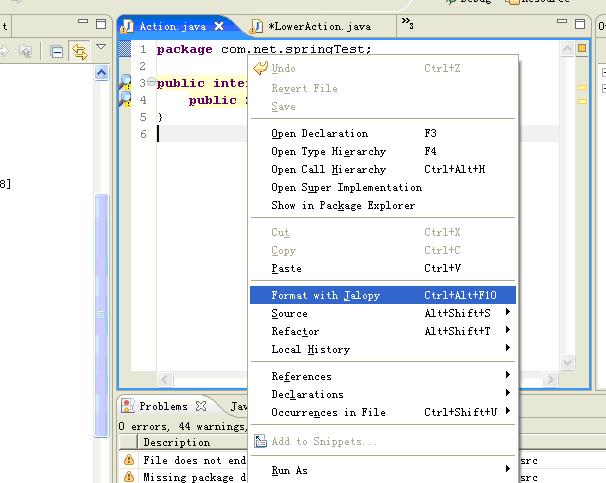606x483 pixels.
Task: Maximize the editor area
Action: (x=580, y=24)
